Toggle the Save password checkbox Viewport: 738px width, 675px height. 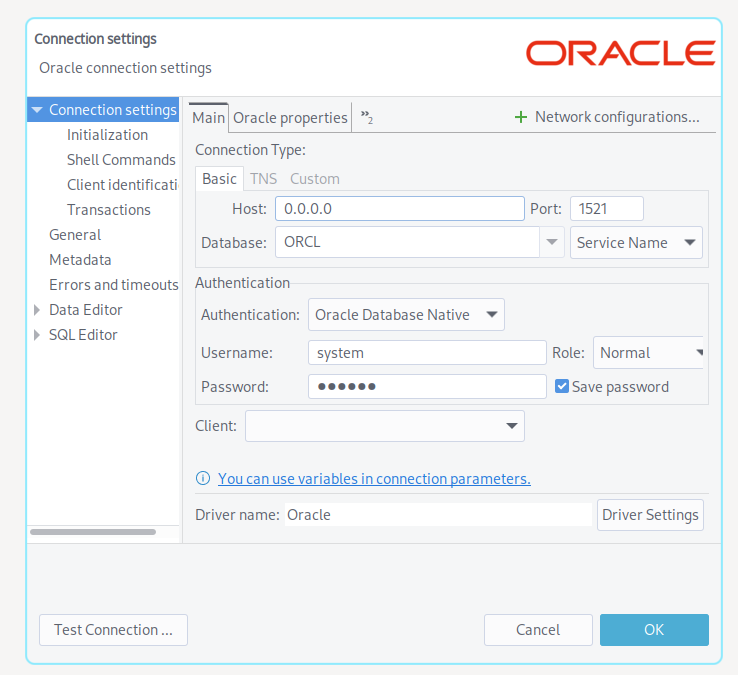click(x=562, y=386)
